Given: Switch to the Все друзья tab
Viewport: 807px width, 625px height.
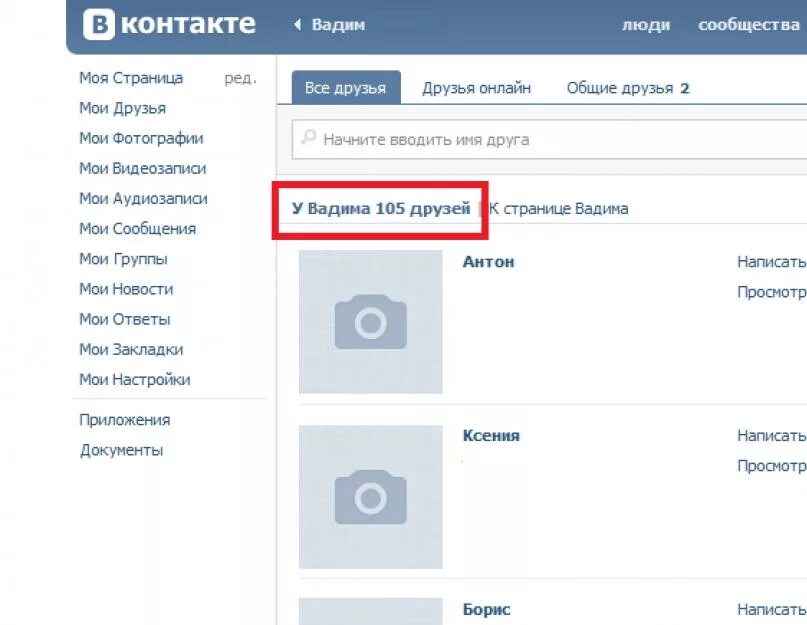Looking at the screenshot, I should [346, 88].
